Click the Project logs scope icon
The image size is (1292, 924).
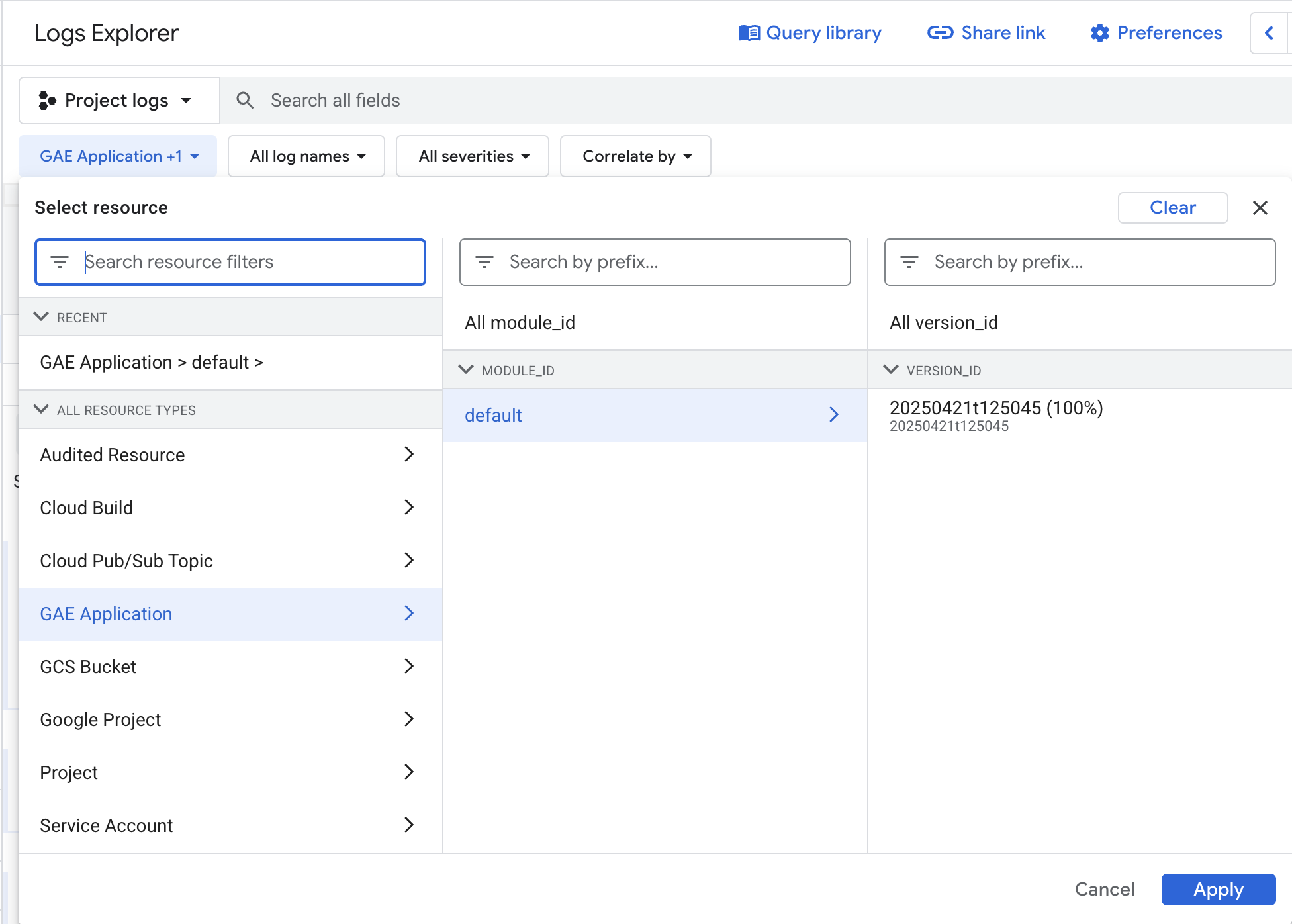point(47,101)
